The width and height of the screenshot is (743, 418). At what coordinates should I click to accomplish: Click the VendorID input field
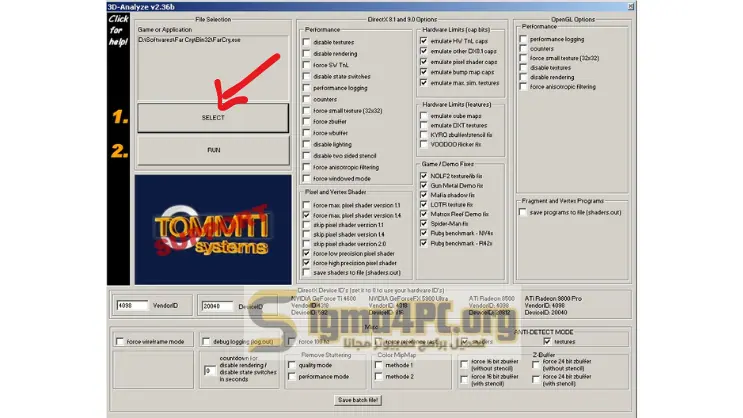(x=131, y=305)
